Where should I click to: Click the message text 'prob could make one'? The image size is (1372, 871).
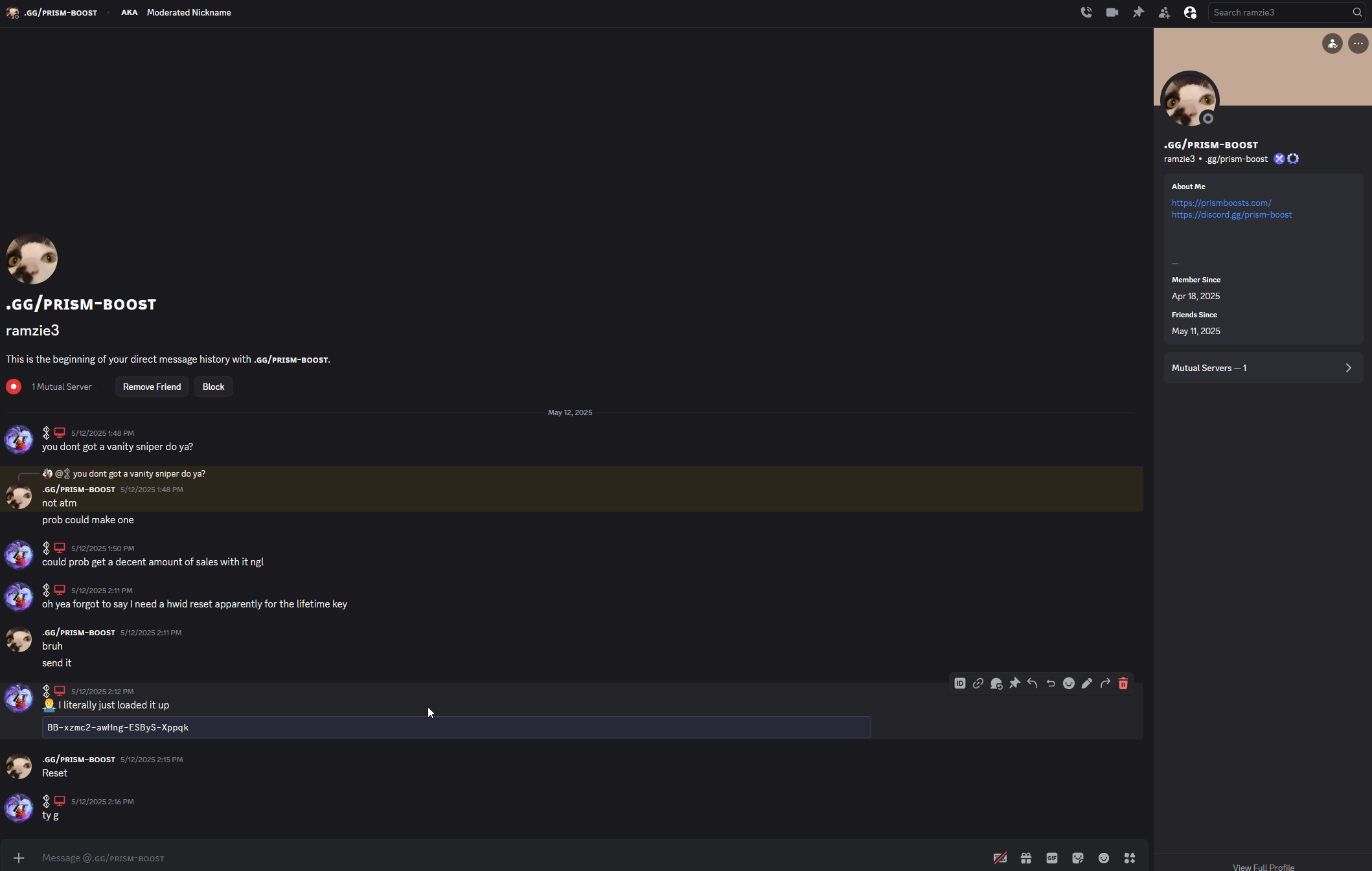pyautogui.click(x=88, y=520)
